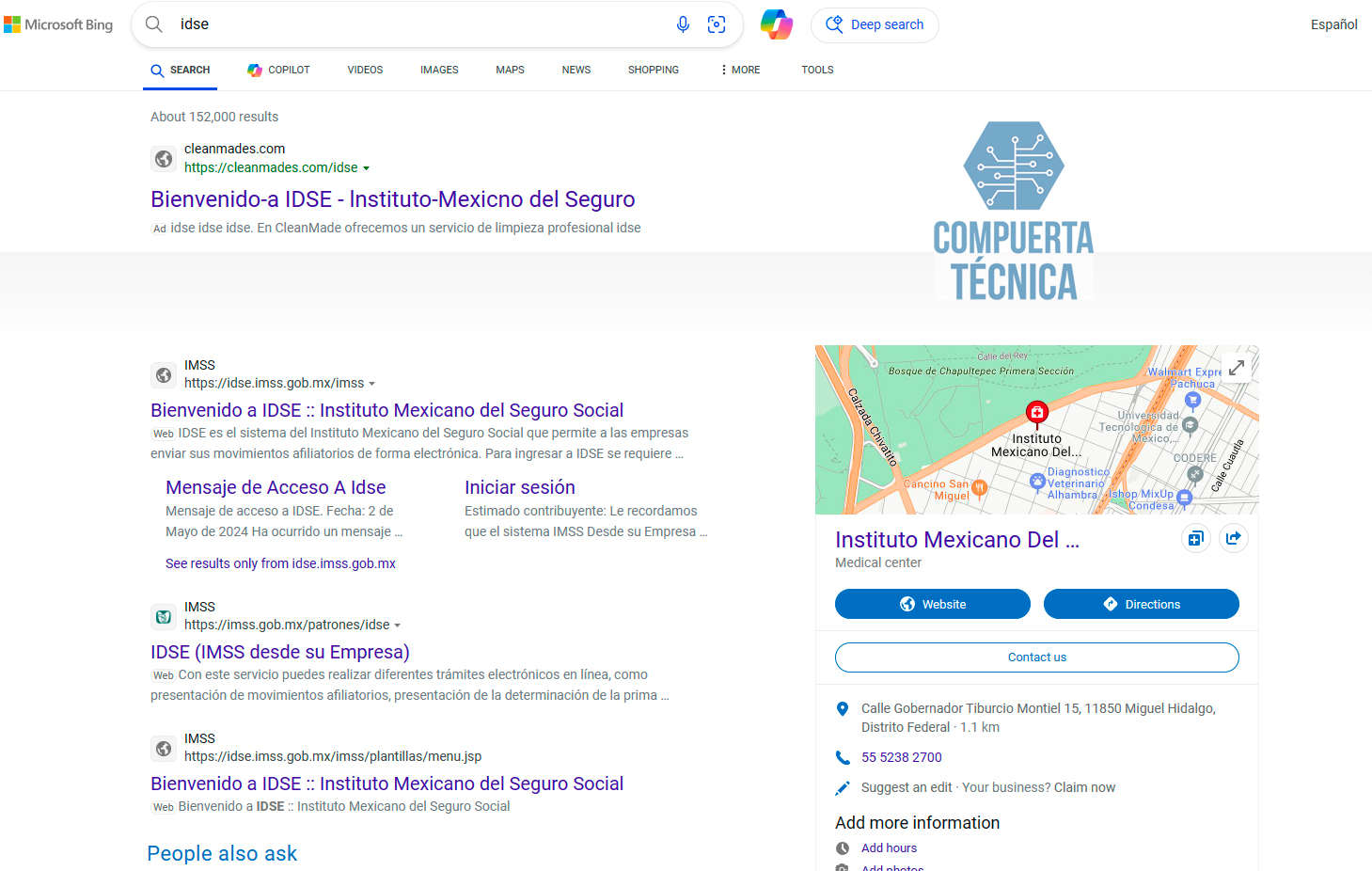
Task: Click the People also ask heading
Action: (222, 853)
